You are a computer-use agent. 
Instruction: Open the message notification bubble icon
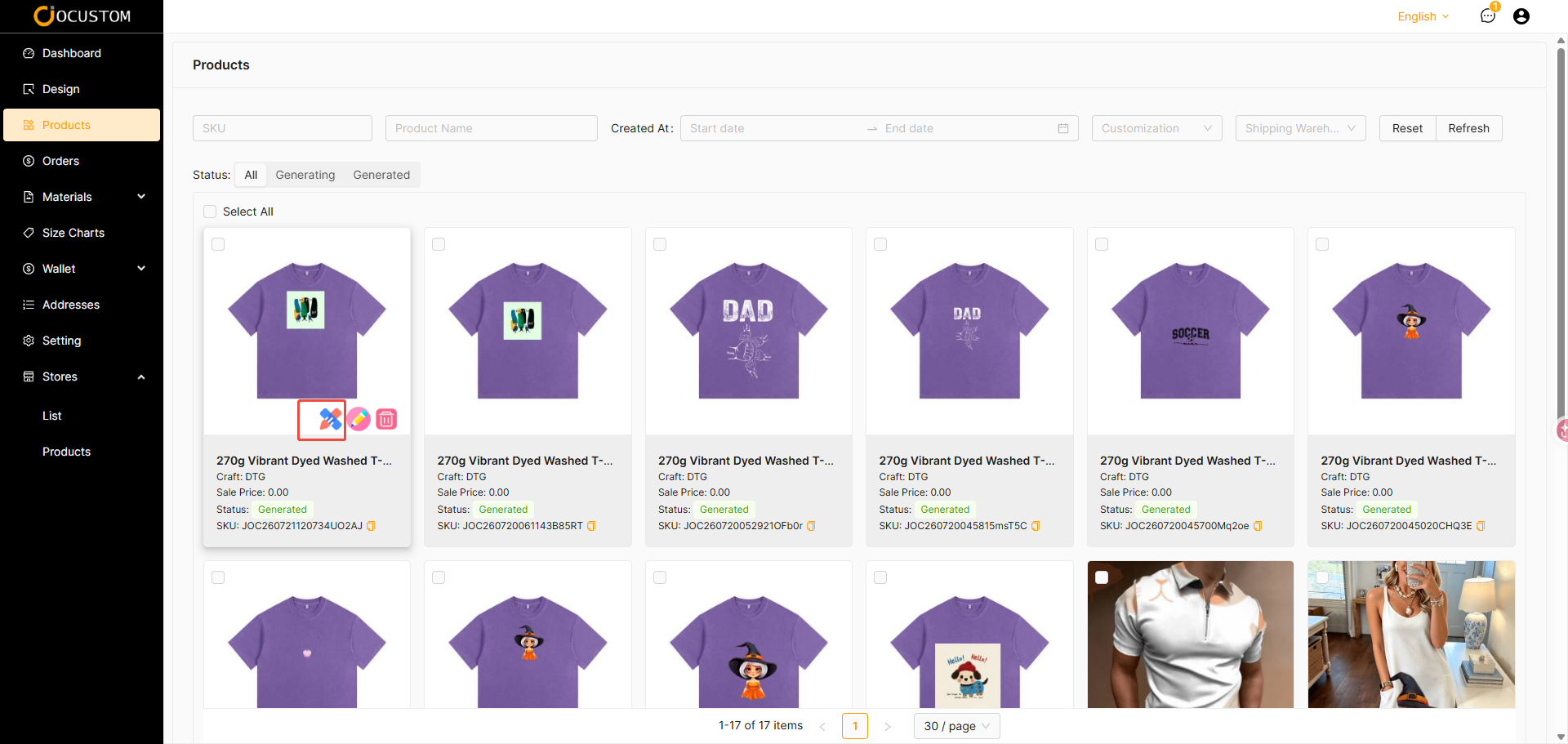[1488, 16]
